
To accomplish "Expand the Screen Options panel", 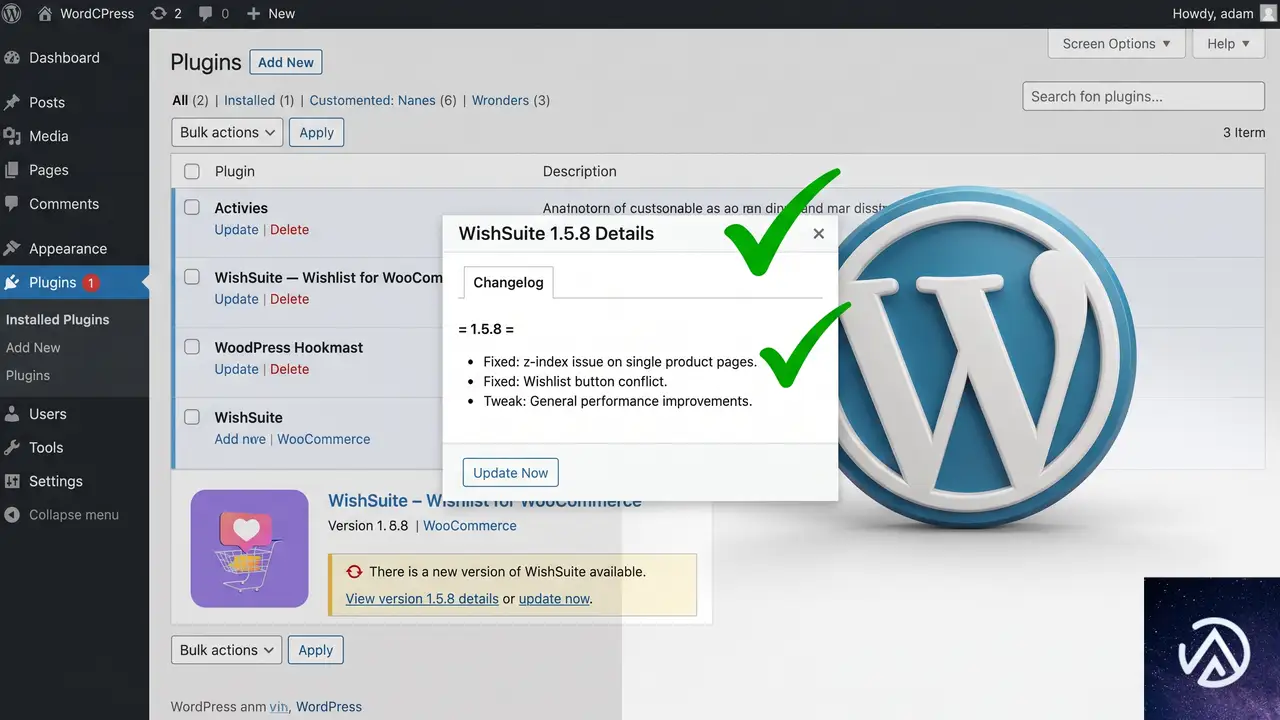I will 1117,44.
